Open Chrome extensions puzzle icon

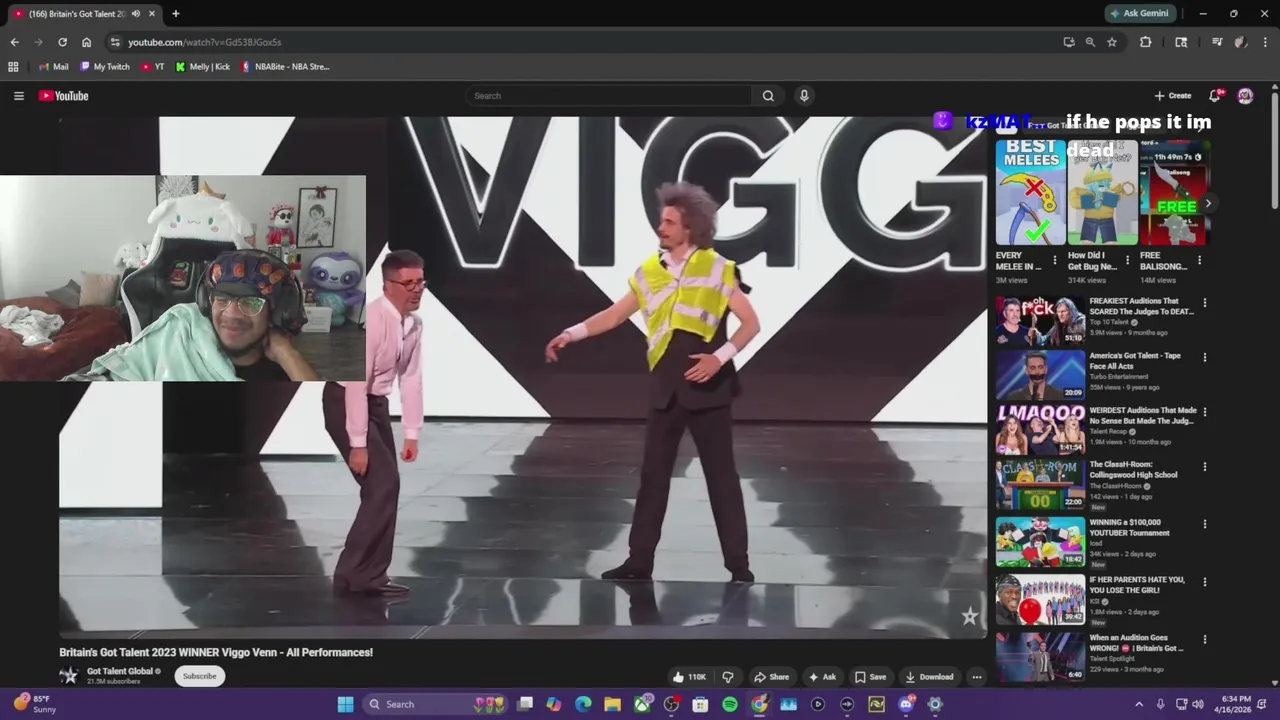1146,42
